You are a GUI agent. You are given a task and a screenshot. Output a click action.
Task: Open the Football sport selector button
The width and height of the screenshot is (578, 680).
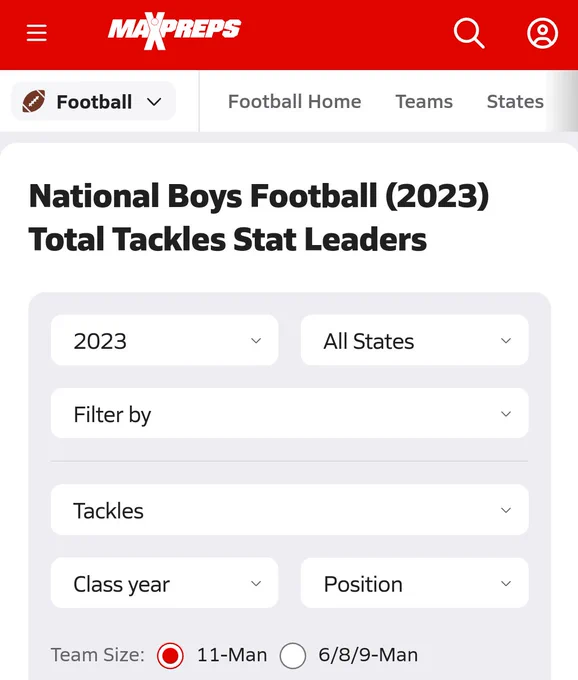point(93,101)
